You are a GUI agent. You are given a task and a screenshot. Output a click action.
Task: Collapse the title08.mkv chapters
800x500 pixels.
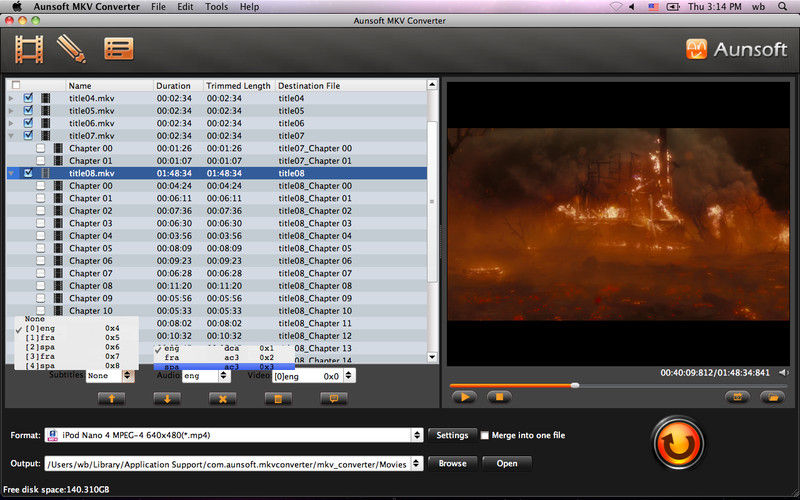click(11, 173)
